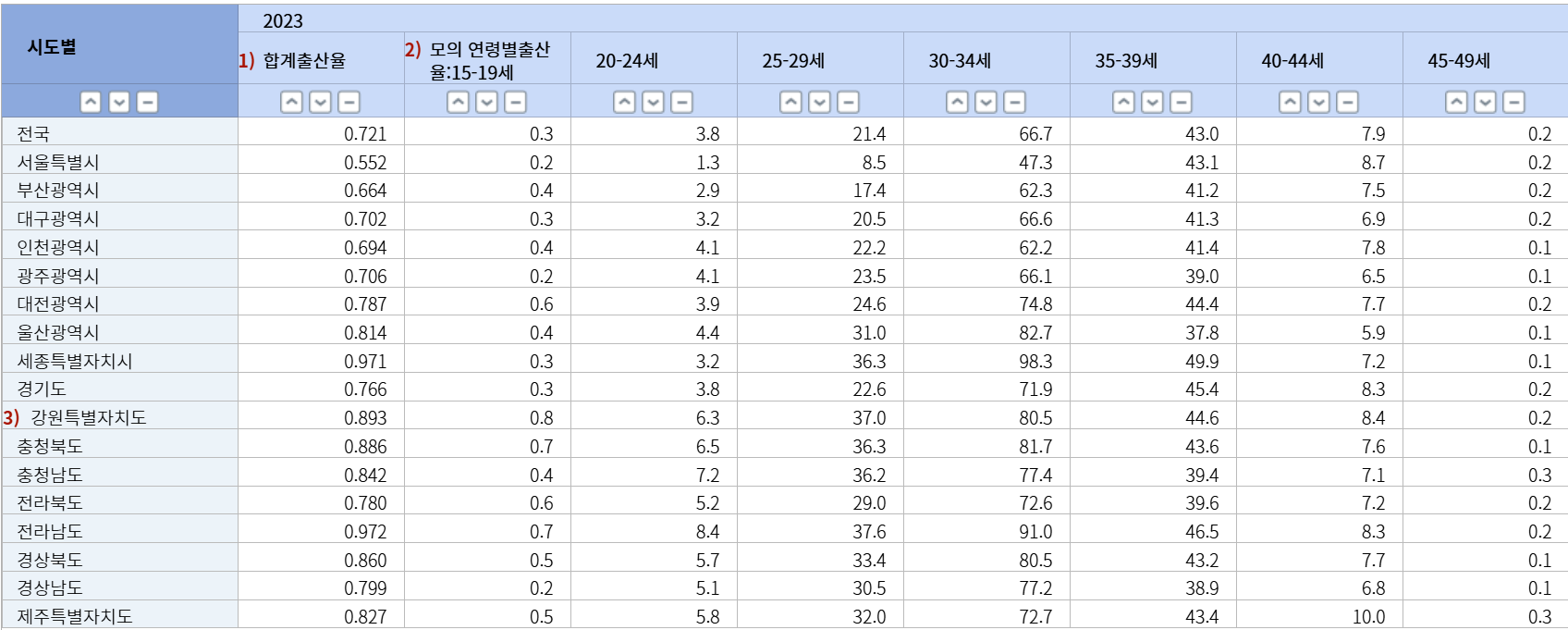Select the 서울특별시 row label

click(58, 162)
